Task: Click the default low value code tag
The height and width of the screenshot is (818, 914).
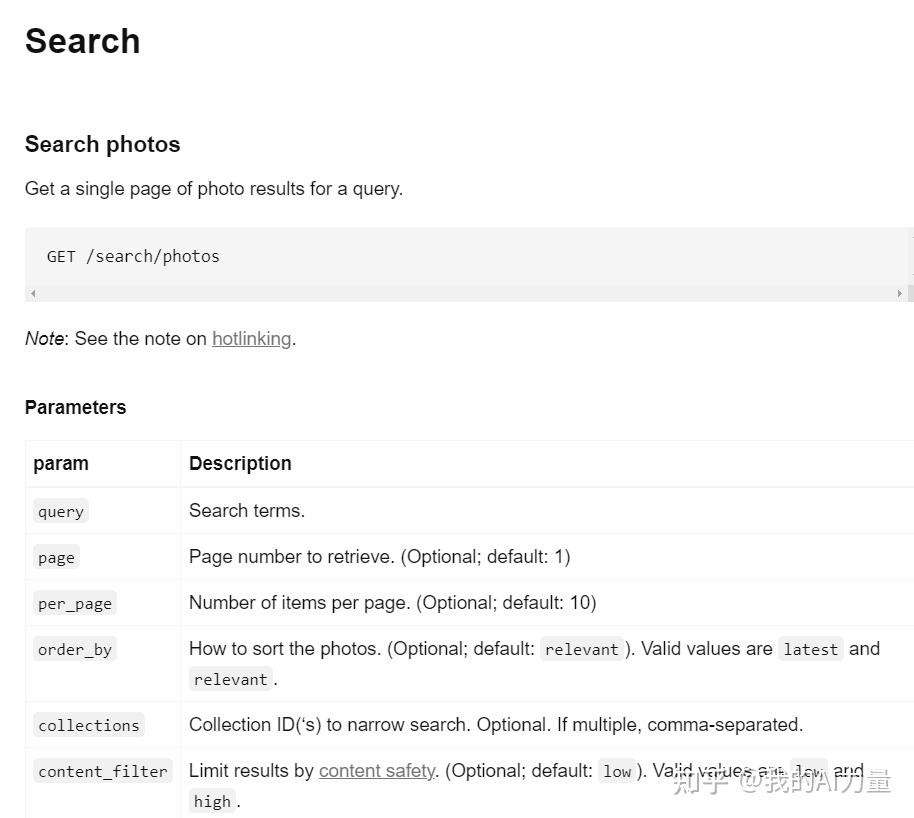Action: click(x=617, y=772)
